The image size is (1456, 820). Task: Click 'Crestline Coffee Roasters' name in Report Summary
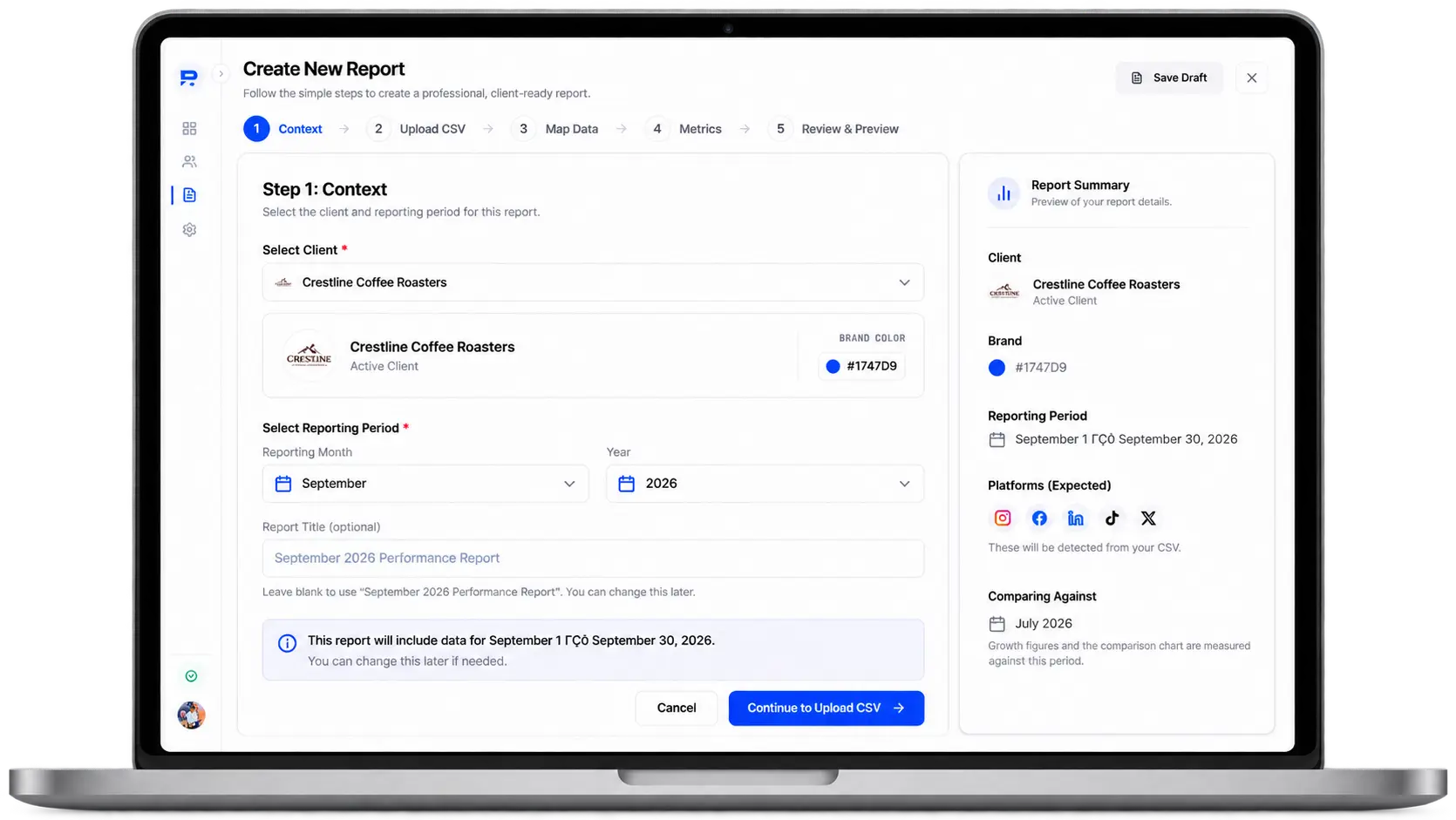point(1106,285)
